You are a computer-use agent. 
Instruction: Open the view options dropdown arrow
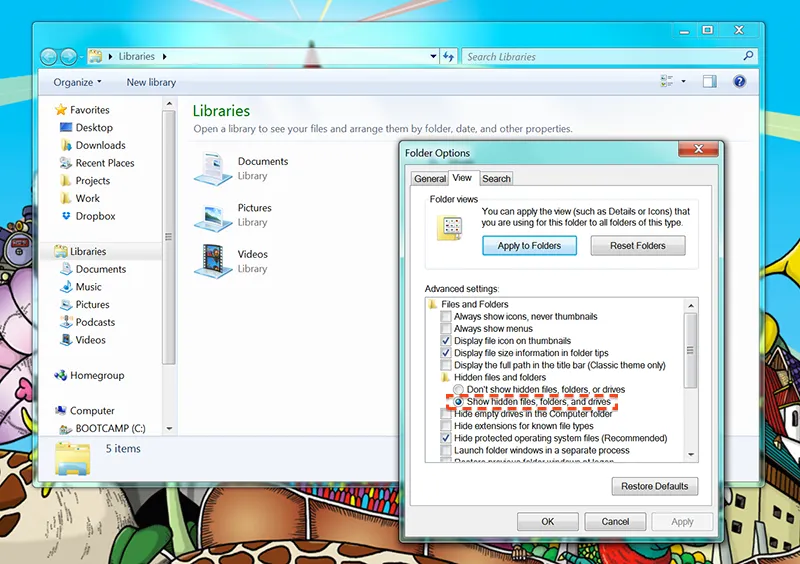click(x=683, y=81)
